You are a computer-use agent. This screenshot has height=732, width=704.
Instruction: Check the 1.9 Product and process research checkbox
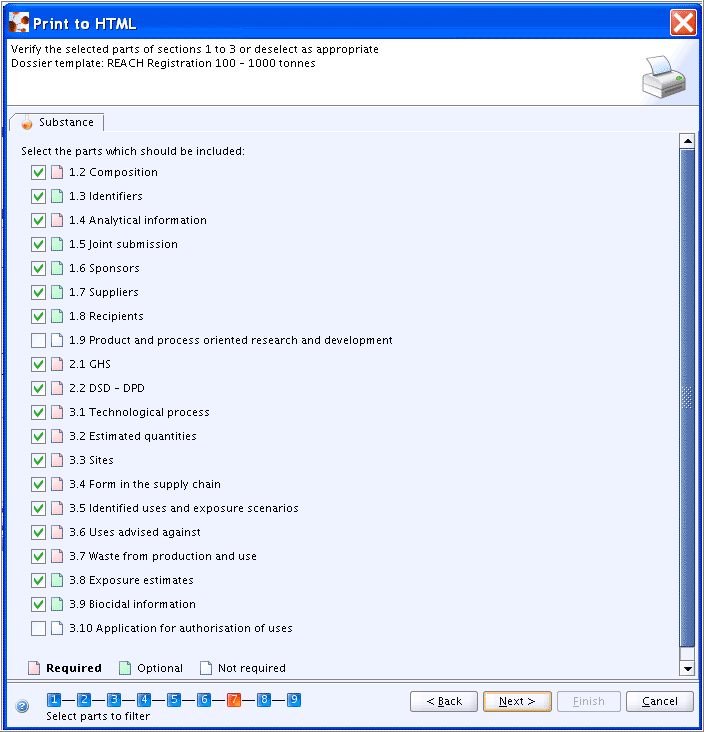tap(38, 340)
